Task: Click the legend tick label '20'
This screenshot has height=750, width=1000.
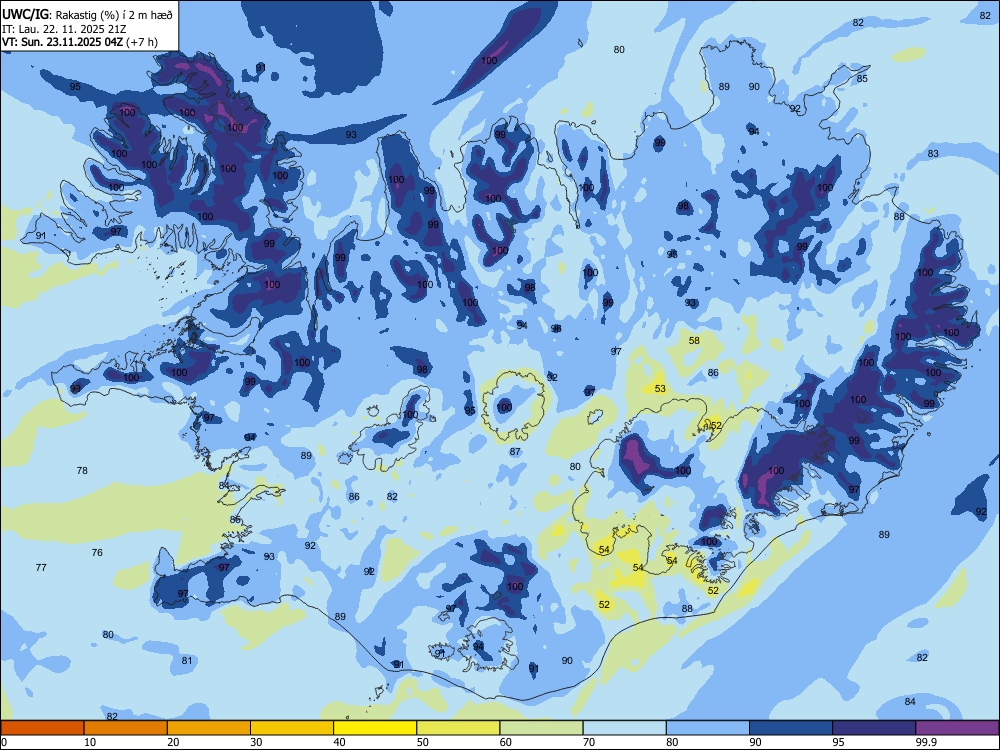Action: tap(173, 742)
